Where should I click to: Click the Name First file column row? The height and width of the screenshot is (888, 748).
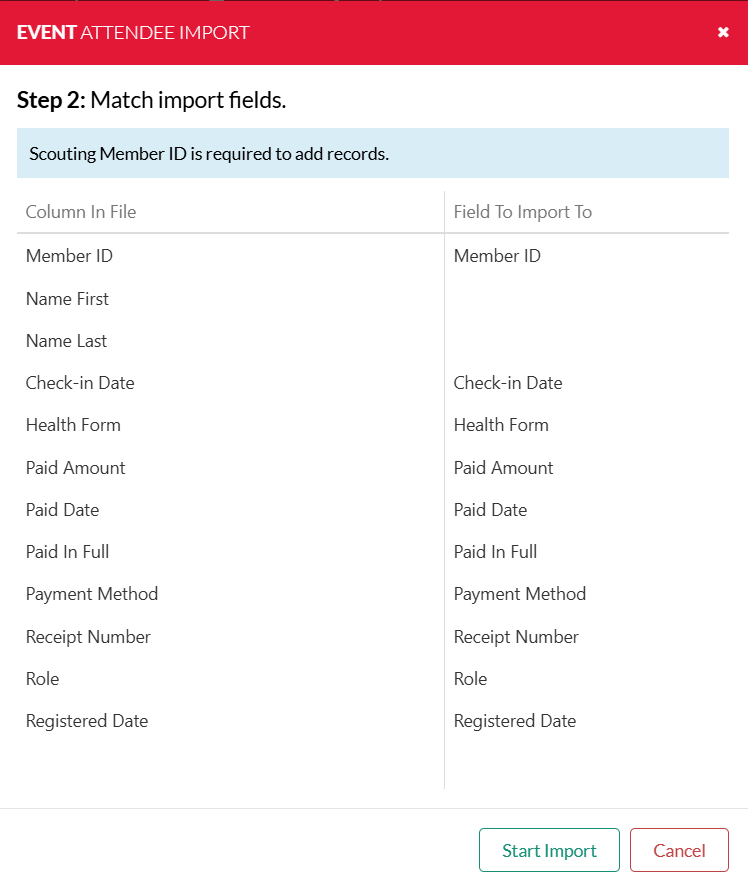click(x=67, y=299)
